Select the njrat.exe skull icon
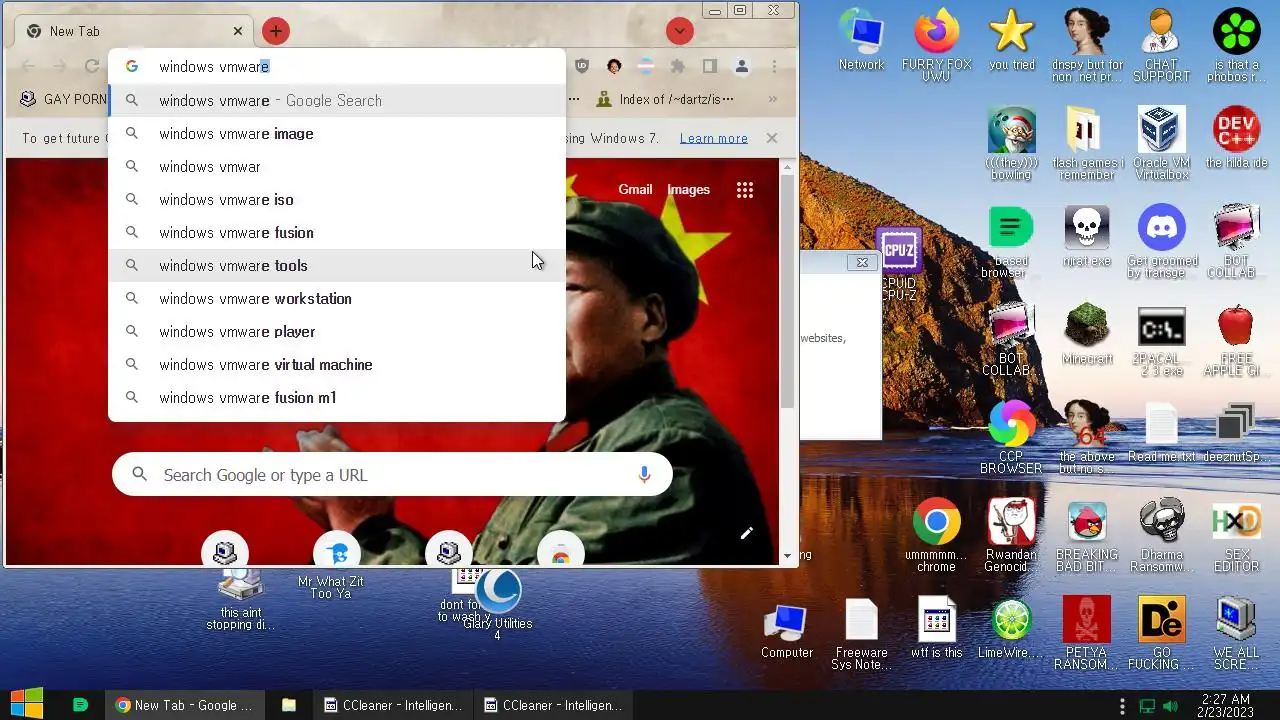The height and width of the screenshot is (720, 1280). coord(1086,236)
